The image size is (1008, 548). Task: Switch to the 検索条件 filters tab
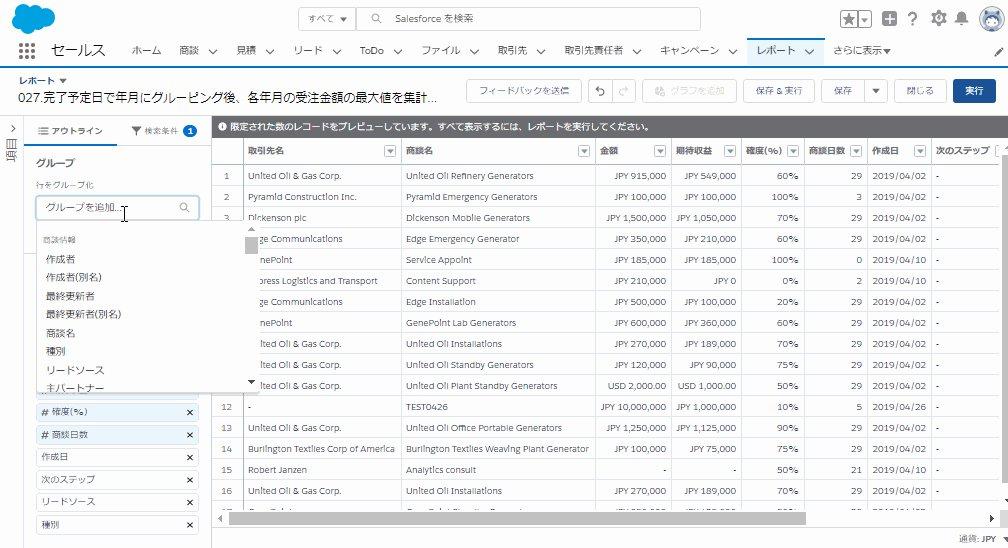[164, 131]
